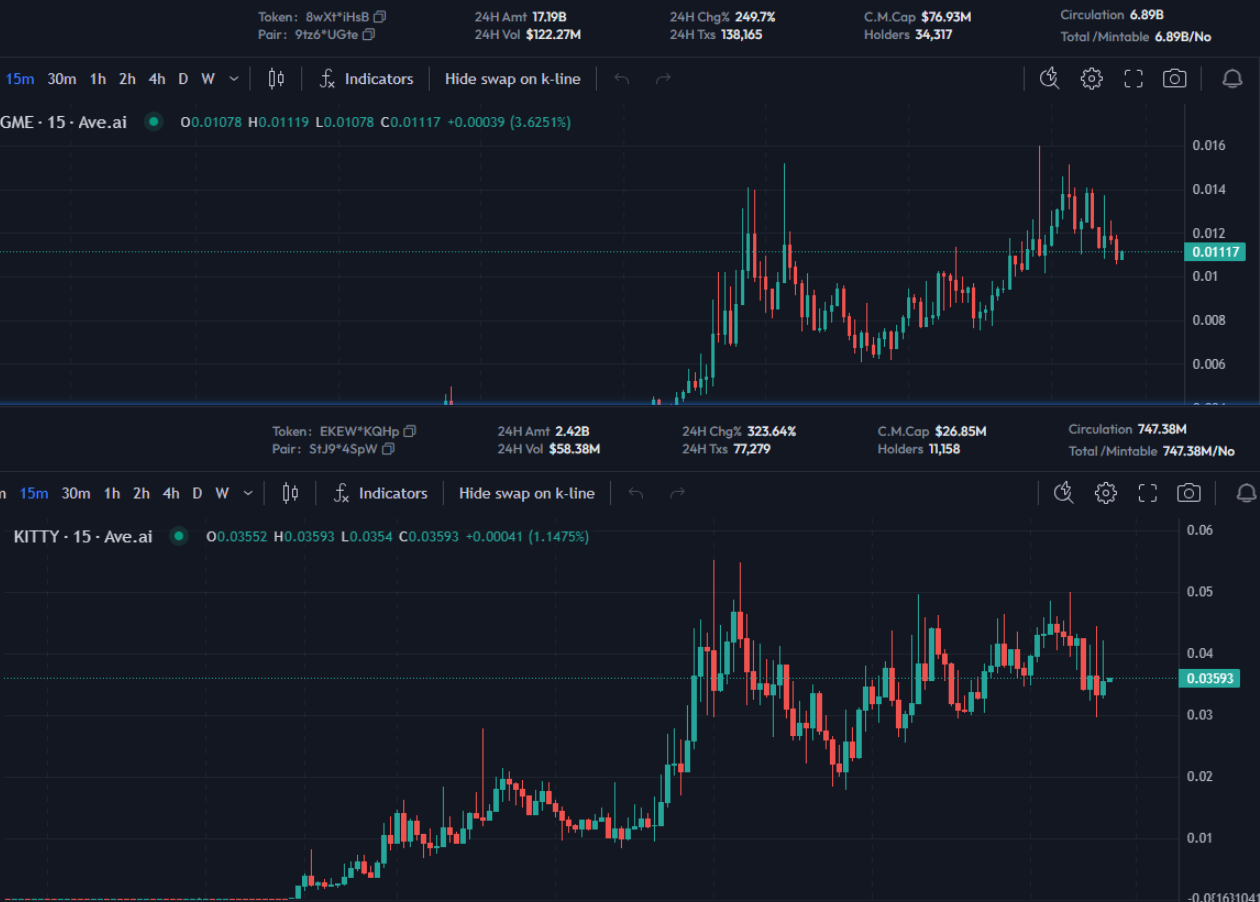Toggle Hide swap on k-line for KITTY
Image resolution: width=1260 pixels, height=902 pixels.
click(x=526, y=493)
